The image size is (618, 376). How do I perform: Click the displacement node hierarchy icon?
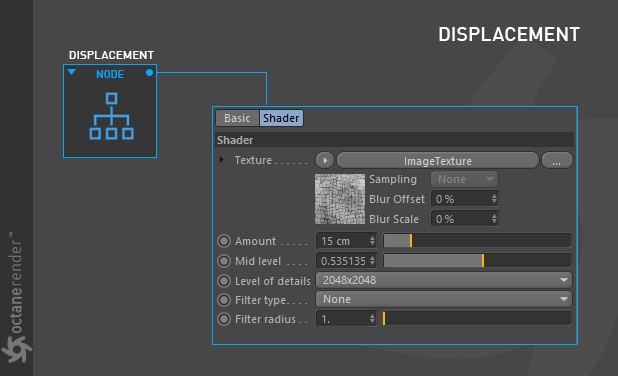[x=111, y=116]
